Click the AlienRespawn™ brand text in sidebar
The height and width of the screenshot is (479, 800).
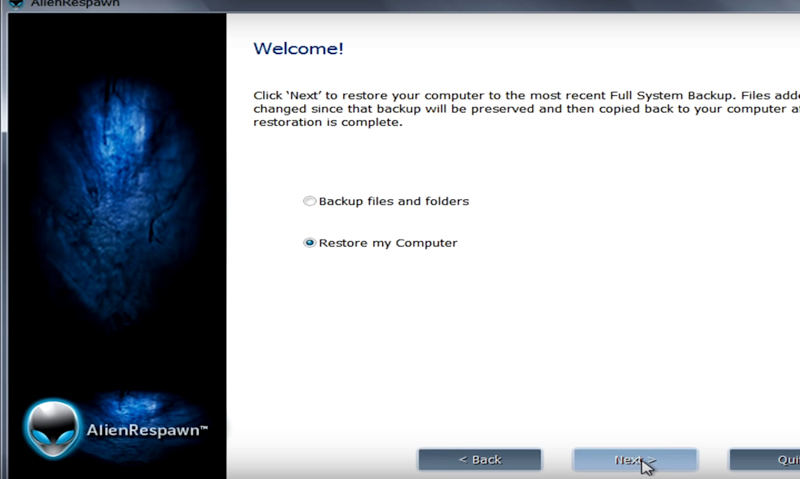pos(147,430)
